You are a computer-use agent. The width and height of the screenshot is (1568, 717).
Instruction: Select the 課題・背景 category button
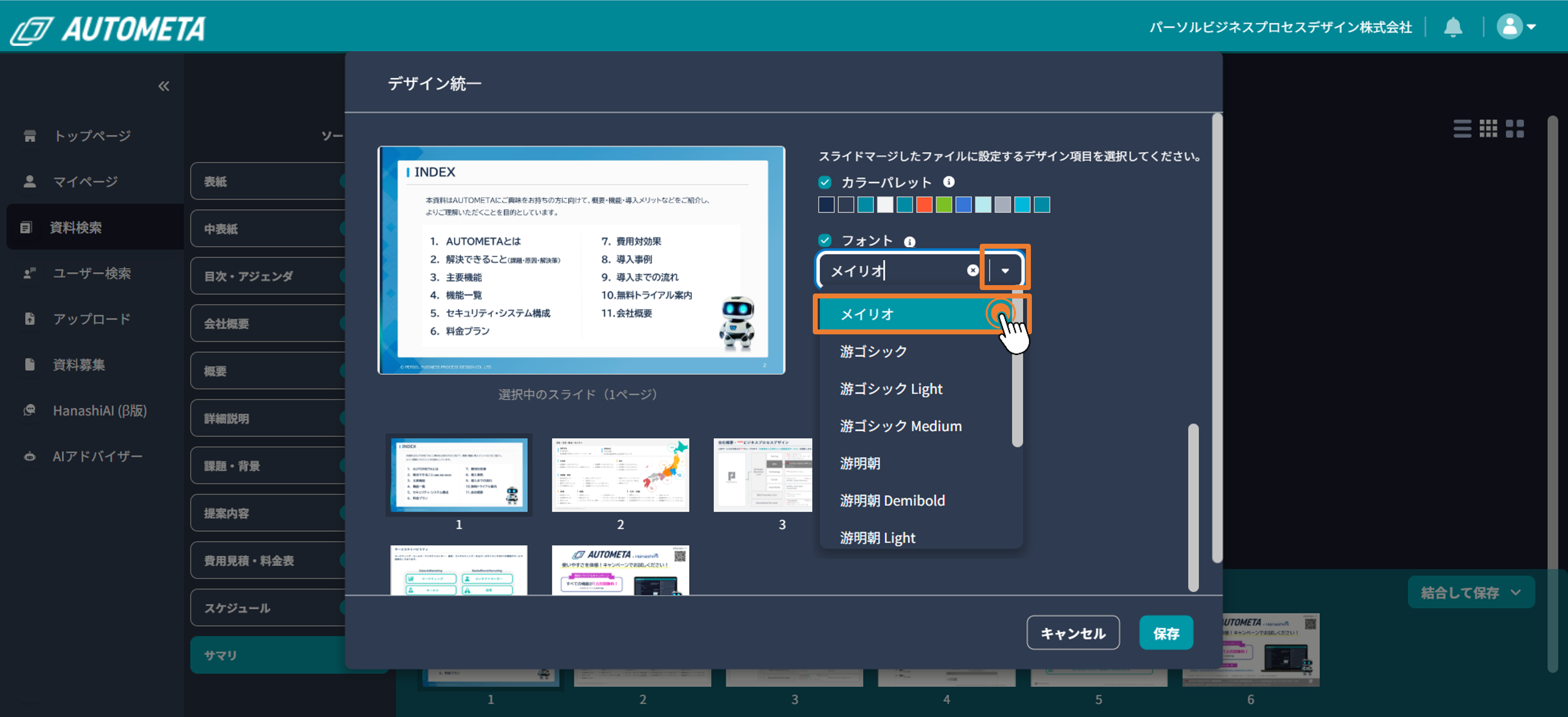point(268,466)
